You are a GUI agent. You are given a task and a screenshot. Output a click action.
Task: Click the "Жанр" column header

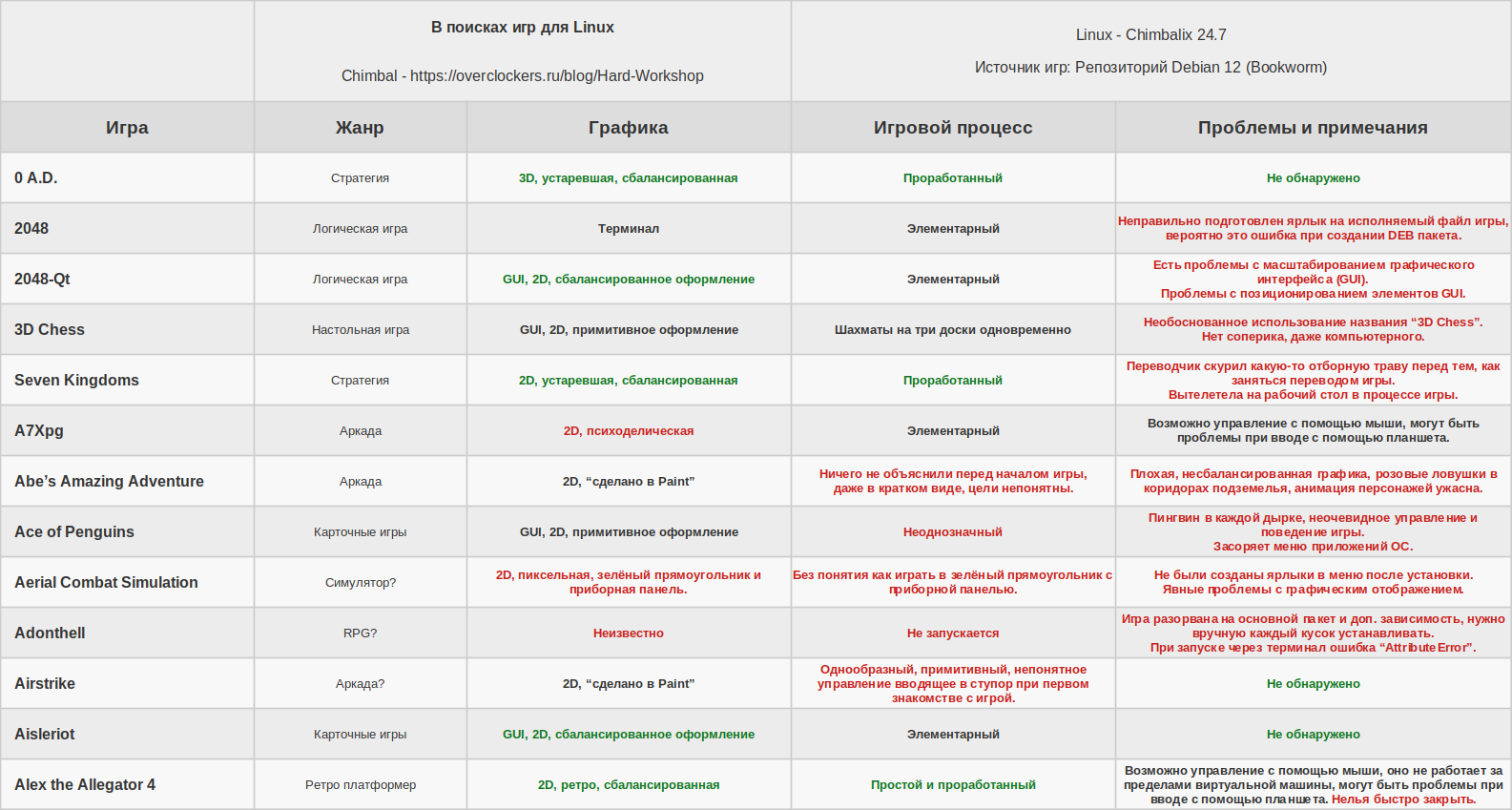pyautogui.click(x=360, y=128)
